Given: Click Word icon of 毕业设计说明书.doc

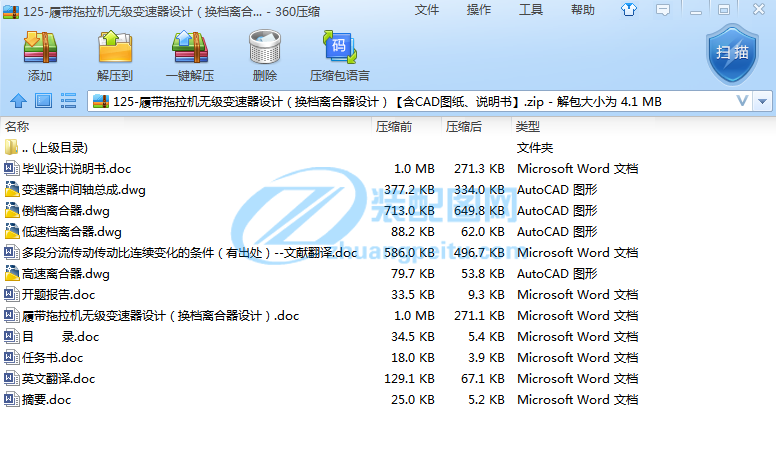Looking at the screenshot, I should 11,168.
